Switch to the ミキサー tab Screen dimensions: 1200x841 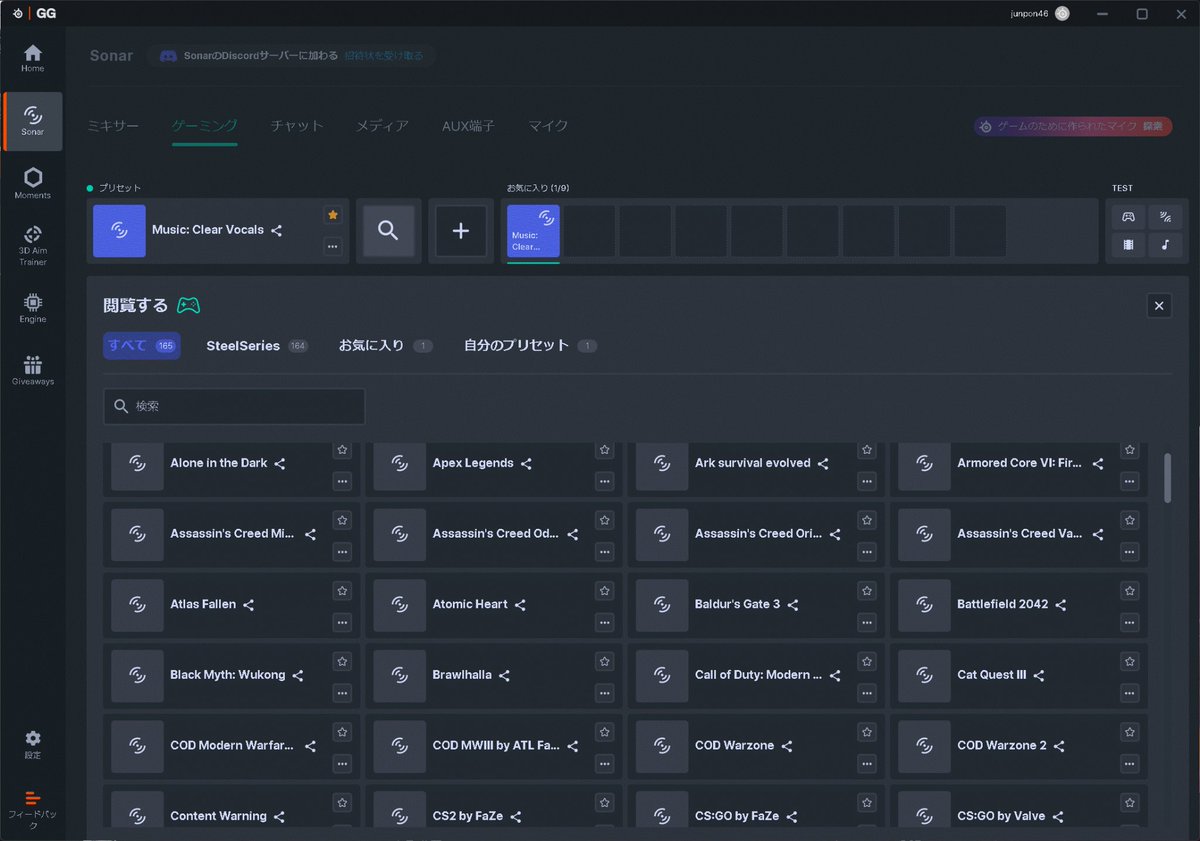tap(113, 126)
